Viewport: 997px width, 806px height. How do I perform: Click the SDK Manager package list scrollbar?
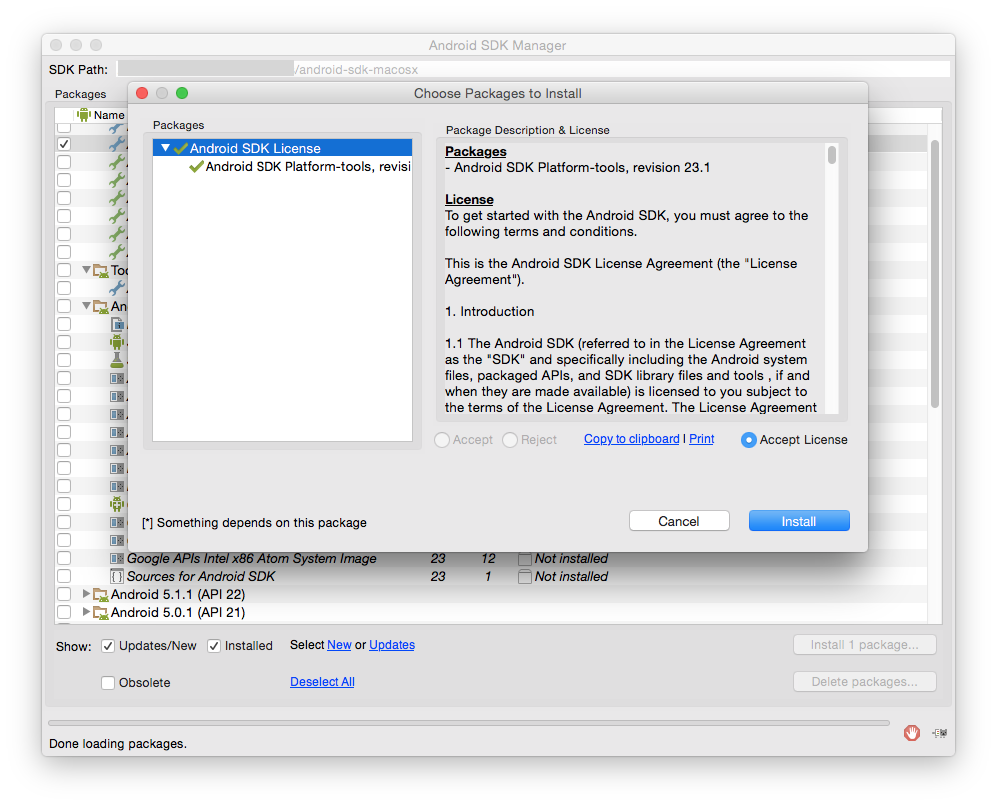pyautogui.click(x=935, y=273)
